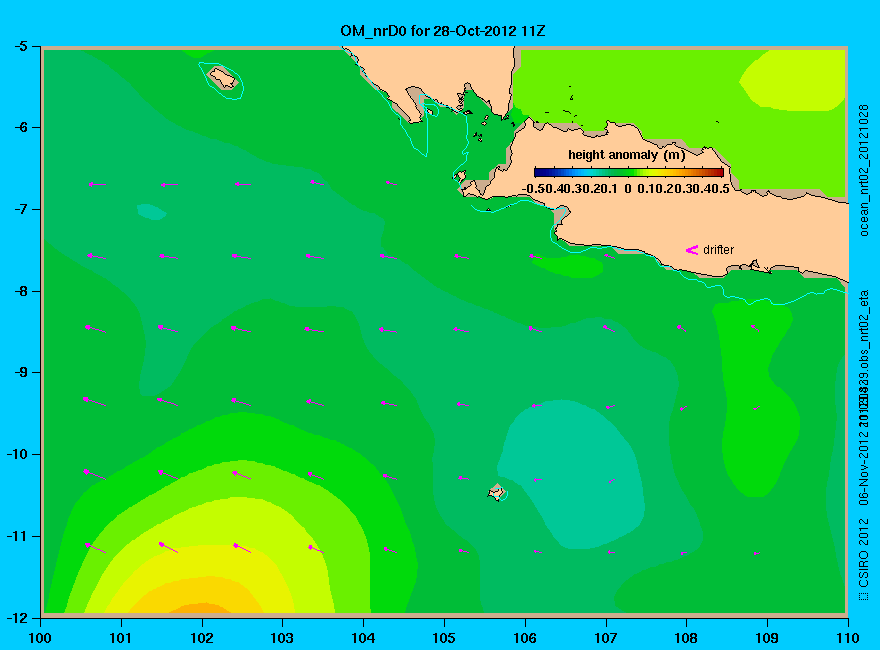This screenshot has height=650, width=880.
Task: Click the x-axis label 102
Action: tap(201, 638)
